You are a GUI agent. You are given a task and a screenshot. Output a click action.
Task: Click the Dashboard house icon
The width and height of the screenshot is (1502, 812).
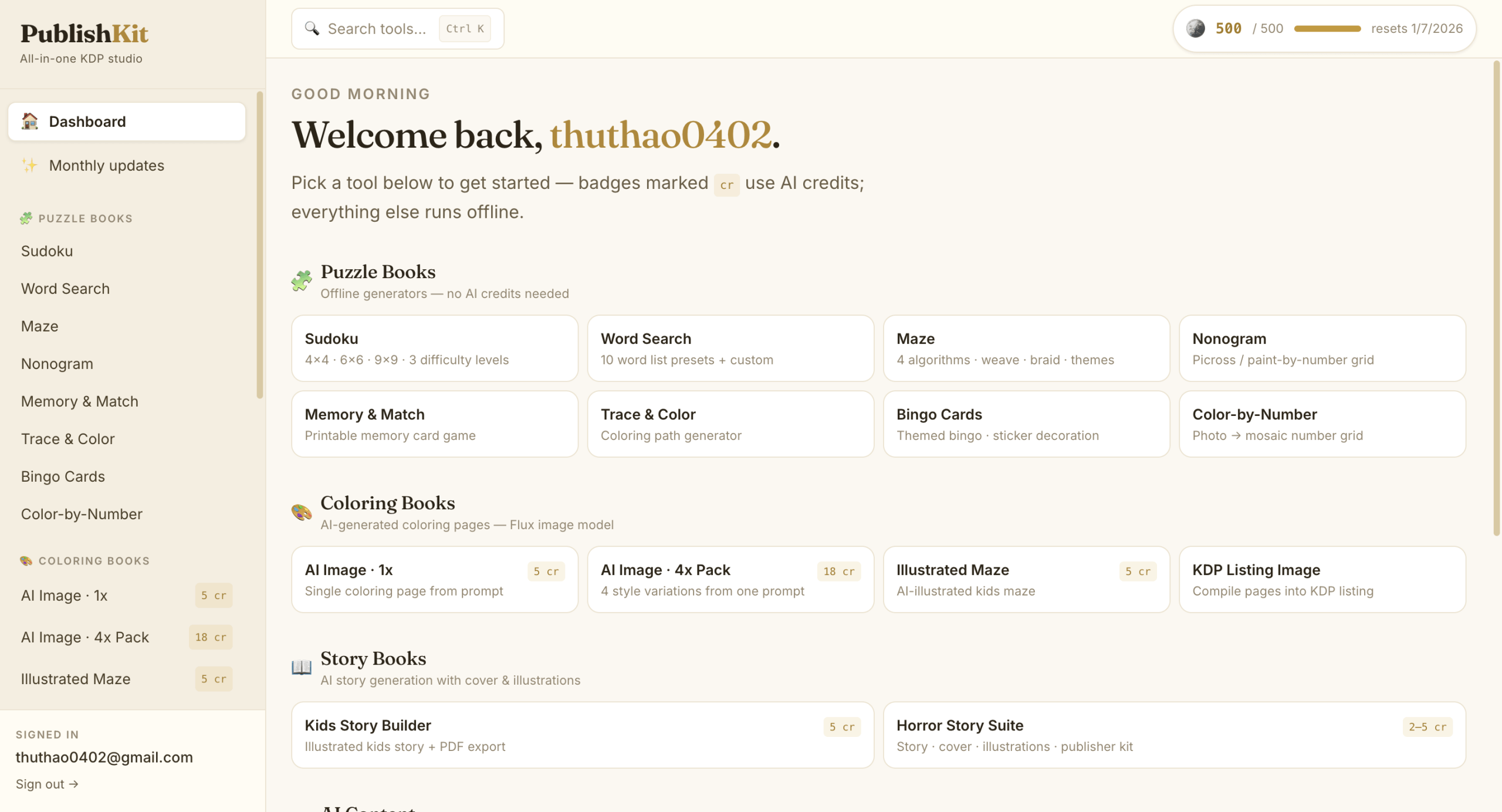point(30,121)
